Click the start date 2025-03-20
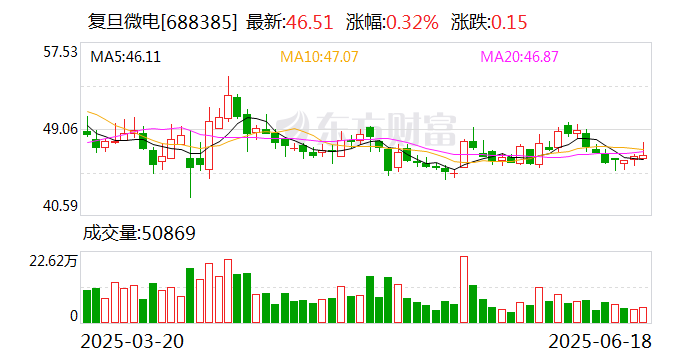The image size is (688, 360). [x=132, y=341]
